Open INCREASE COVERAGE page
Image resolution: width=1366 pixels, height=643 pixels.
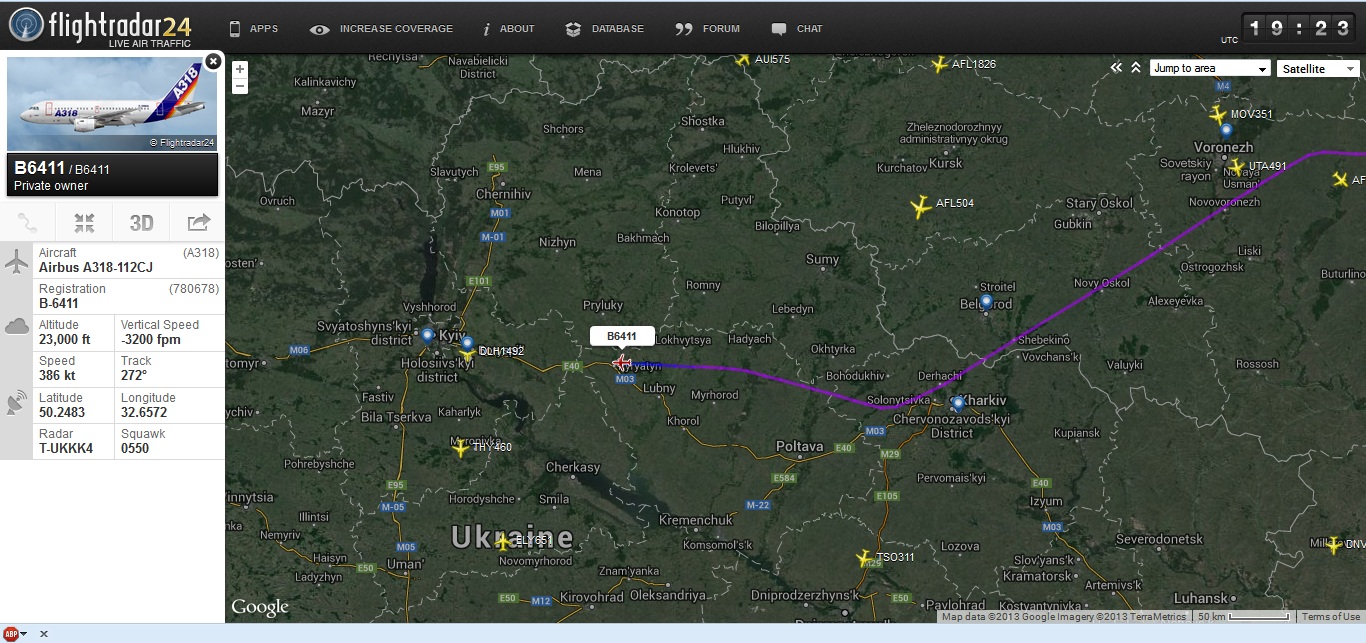click(x=381, y=29)
